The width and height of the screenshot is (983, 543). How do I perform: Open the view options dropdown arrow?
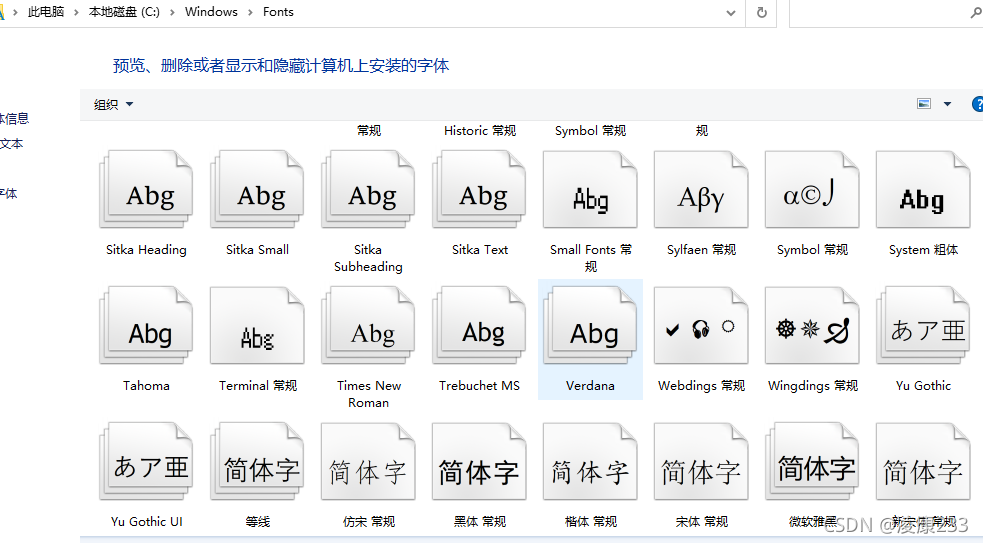point(947,104)
